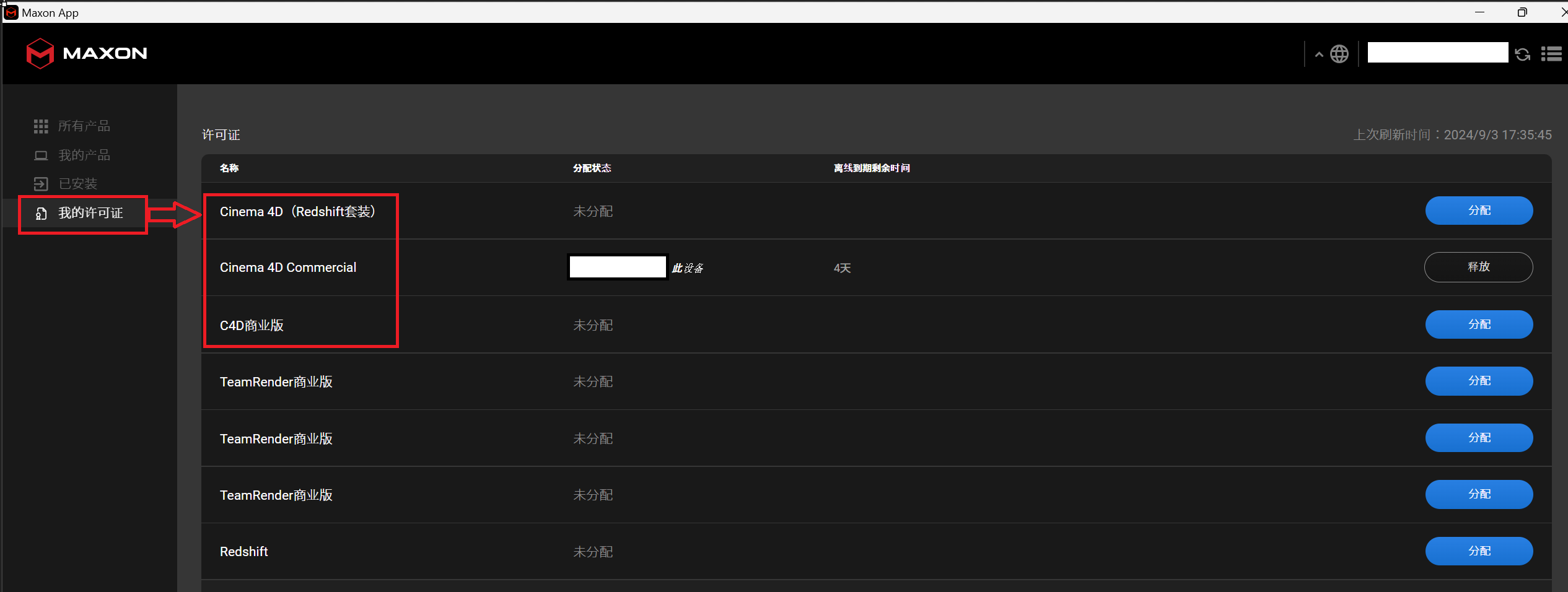Click the Maxon logo in the header
The width and height of the screenshot is (1568, 592).
click(x=87, y=53)
